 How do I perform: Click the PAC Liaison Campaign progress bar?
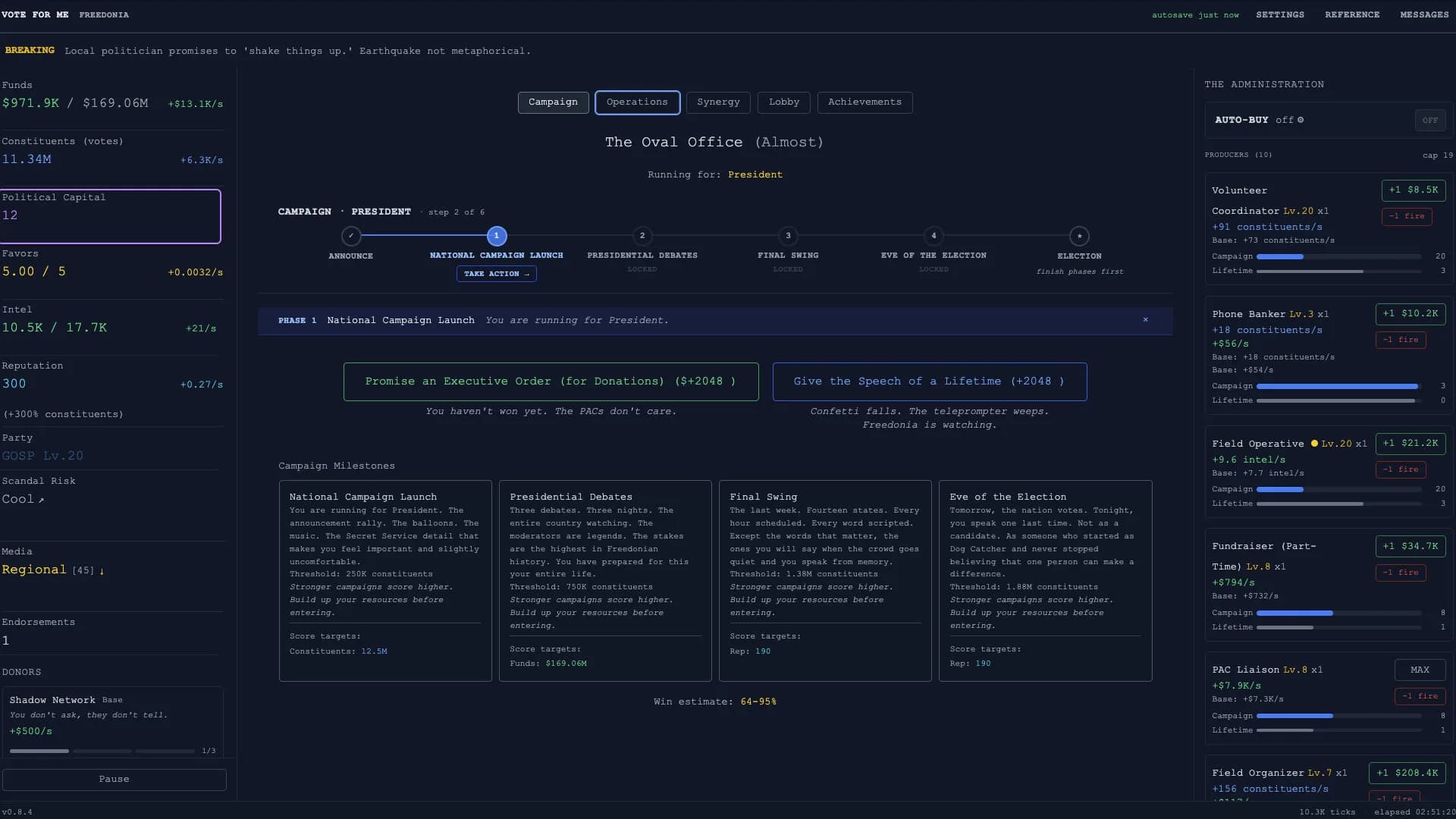click(1338, 716)
